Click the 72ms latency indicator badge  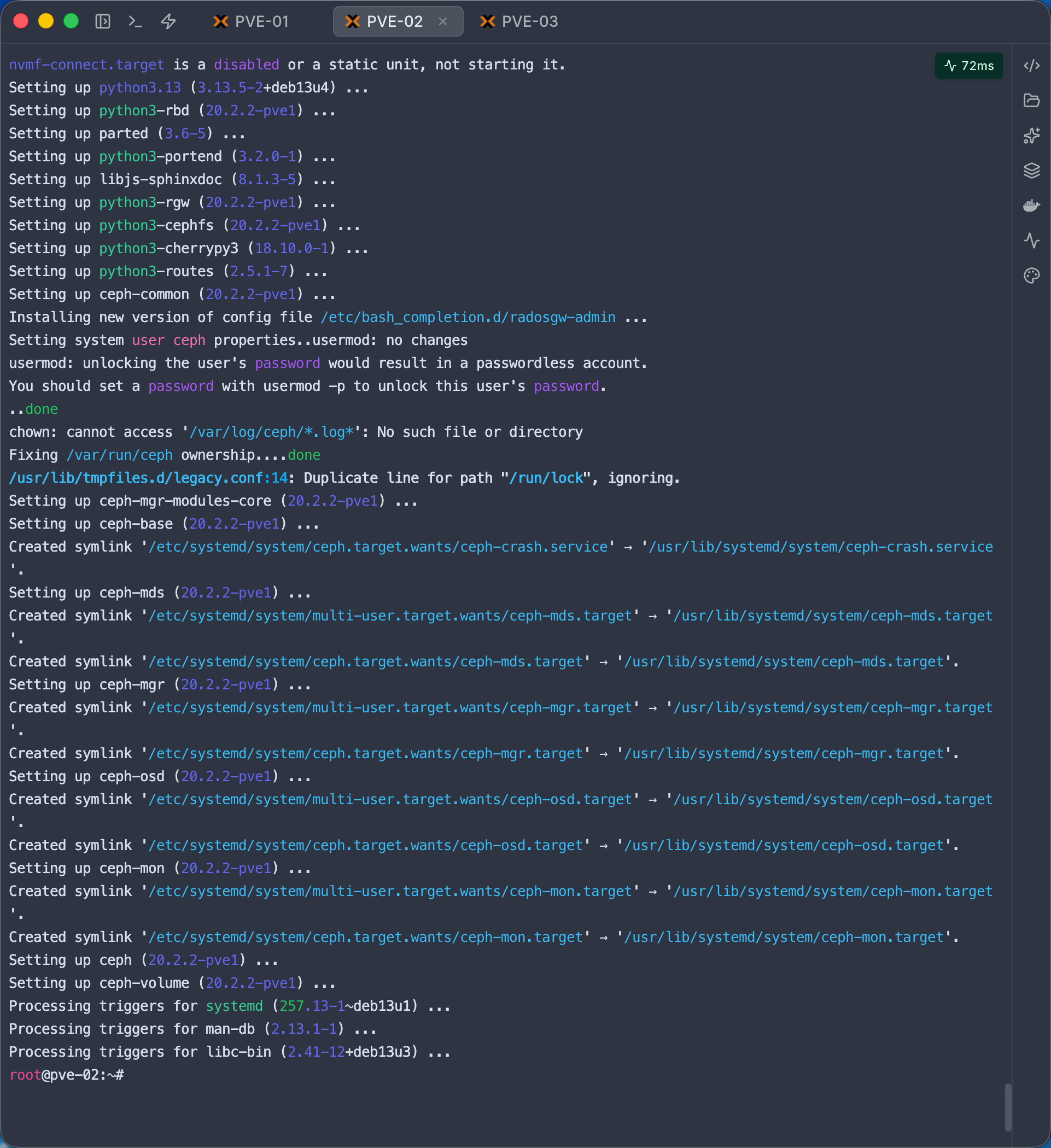(x=968, y=66)
